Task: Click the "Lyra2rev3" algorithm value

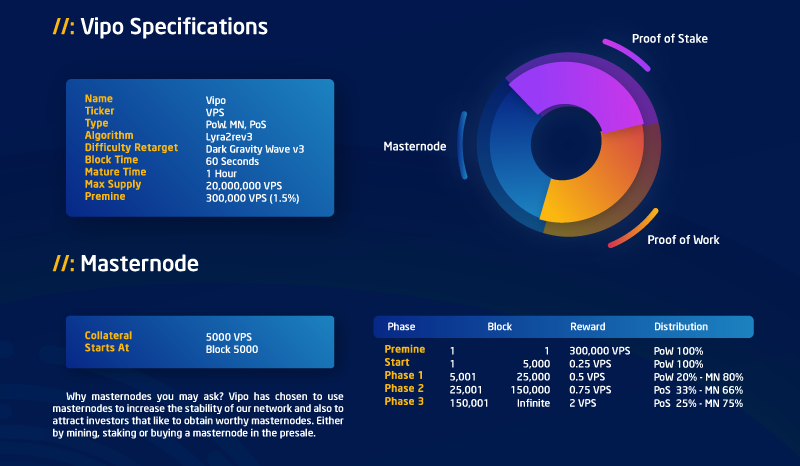Action: coord(229,137)
